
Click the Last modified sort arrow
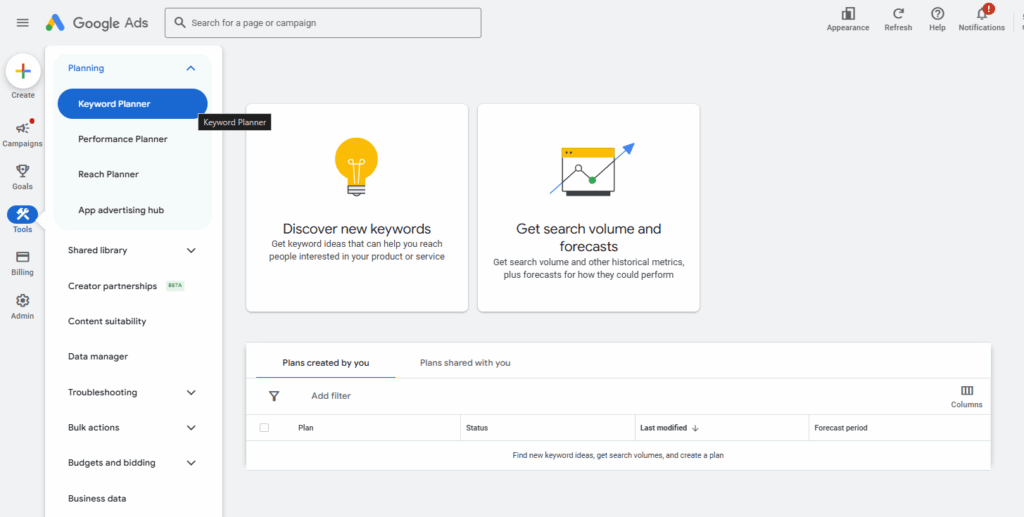coord(695,428)
